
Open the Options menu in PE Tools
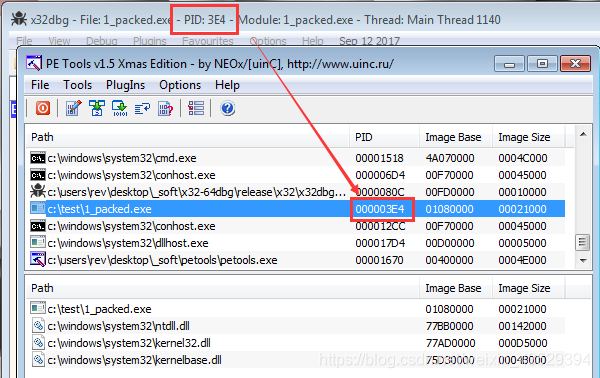(x=180, y=85)
